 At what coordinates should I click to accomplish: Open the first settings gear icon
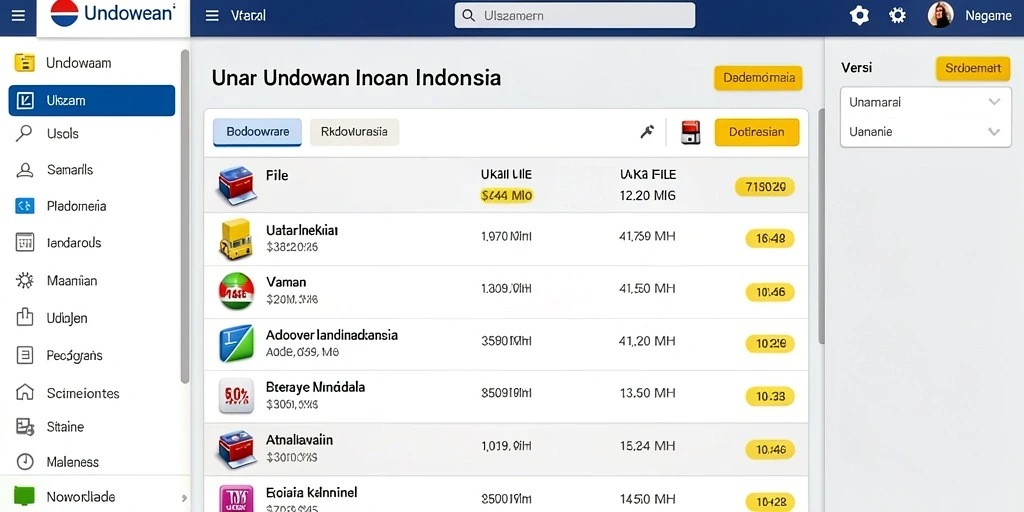point(859,16)
